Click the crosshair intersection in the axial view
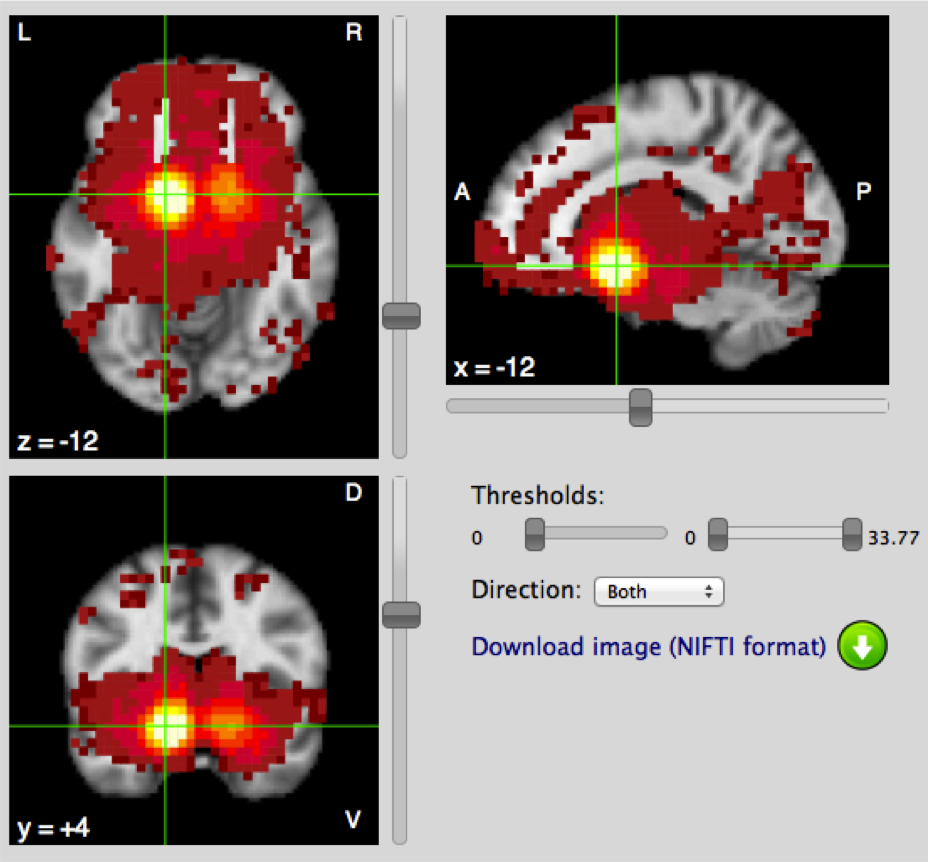 coord(165,194)
